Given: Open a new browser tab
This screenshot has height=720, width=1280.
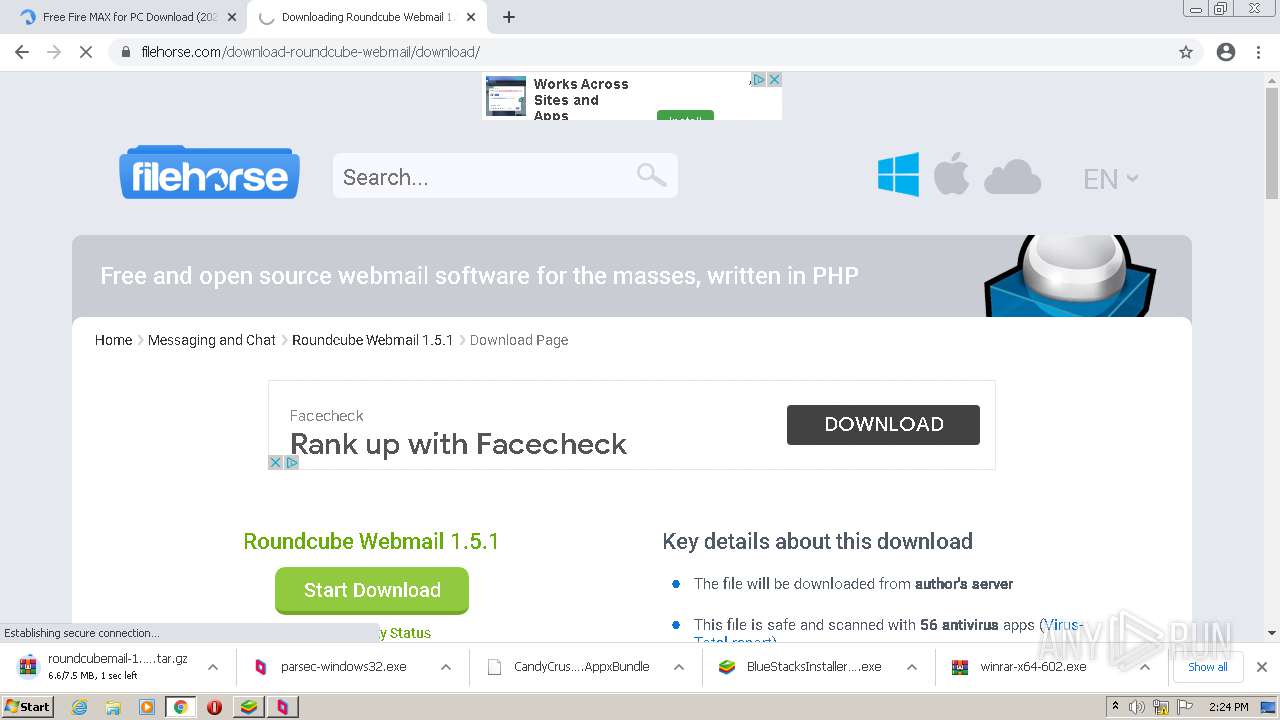Looking at the screenshot, I should click(509, 17).
